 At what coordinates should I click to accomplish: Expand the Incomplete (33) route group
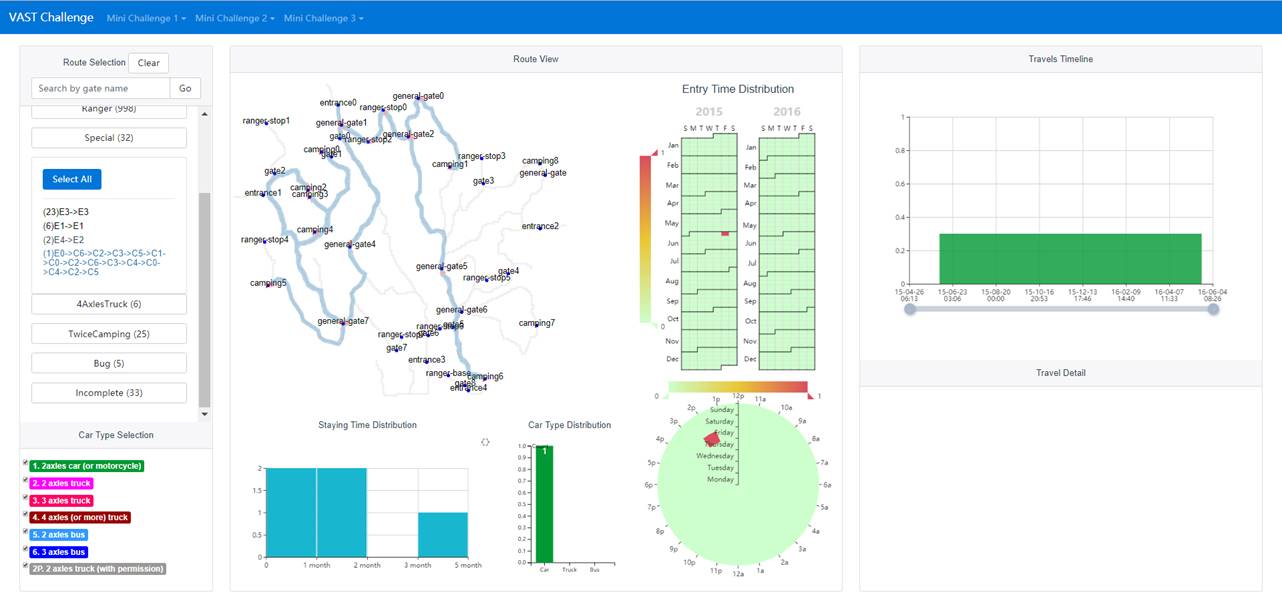point(109,393)
